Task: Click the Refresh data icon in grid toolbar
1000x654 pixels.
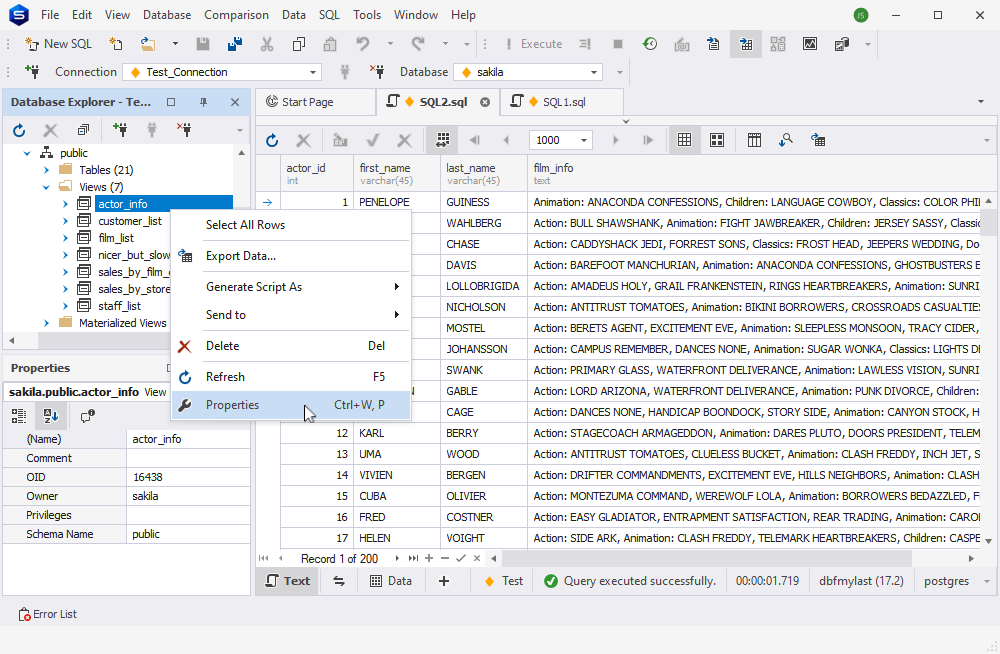Action: (x=272, y=140)
